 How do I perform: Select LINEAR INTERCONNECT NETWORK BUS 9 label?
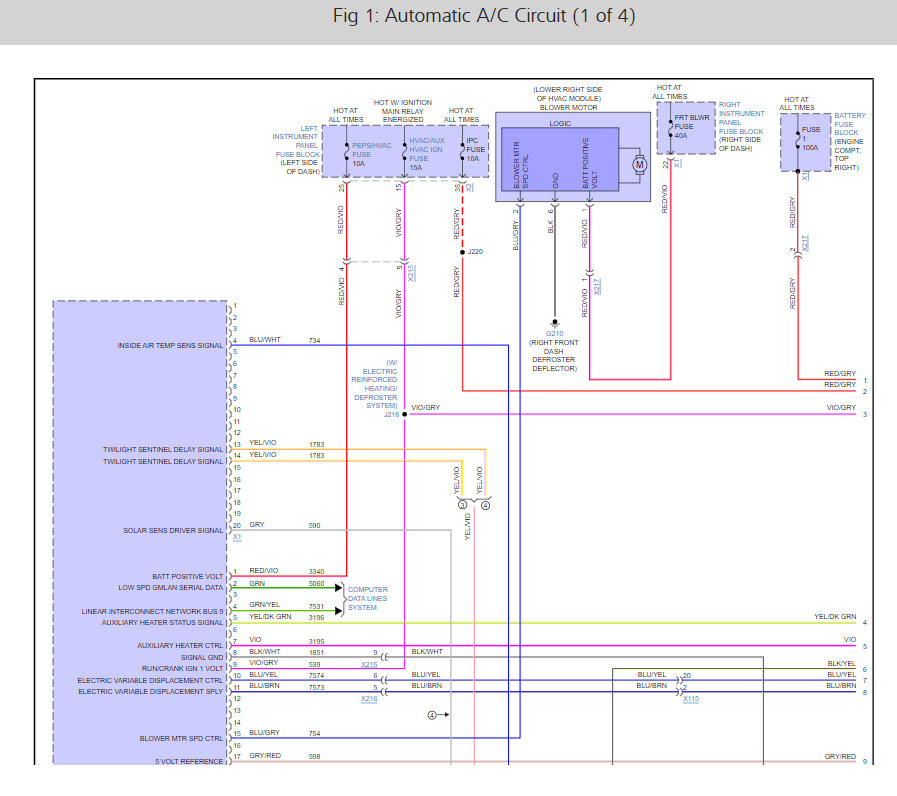(x=152, y=612)
